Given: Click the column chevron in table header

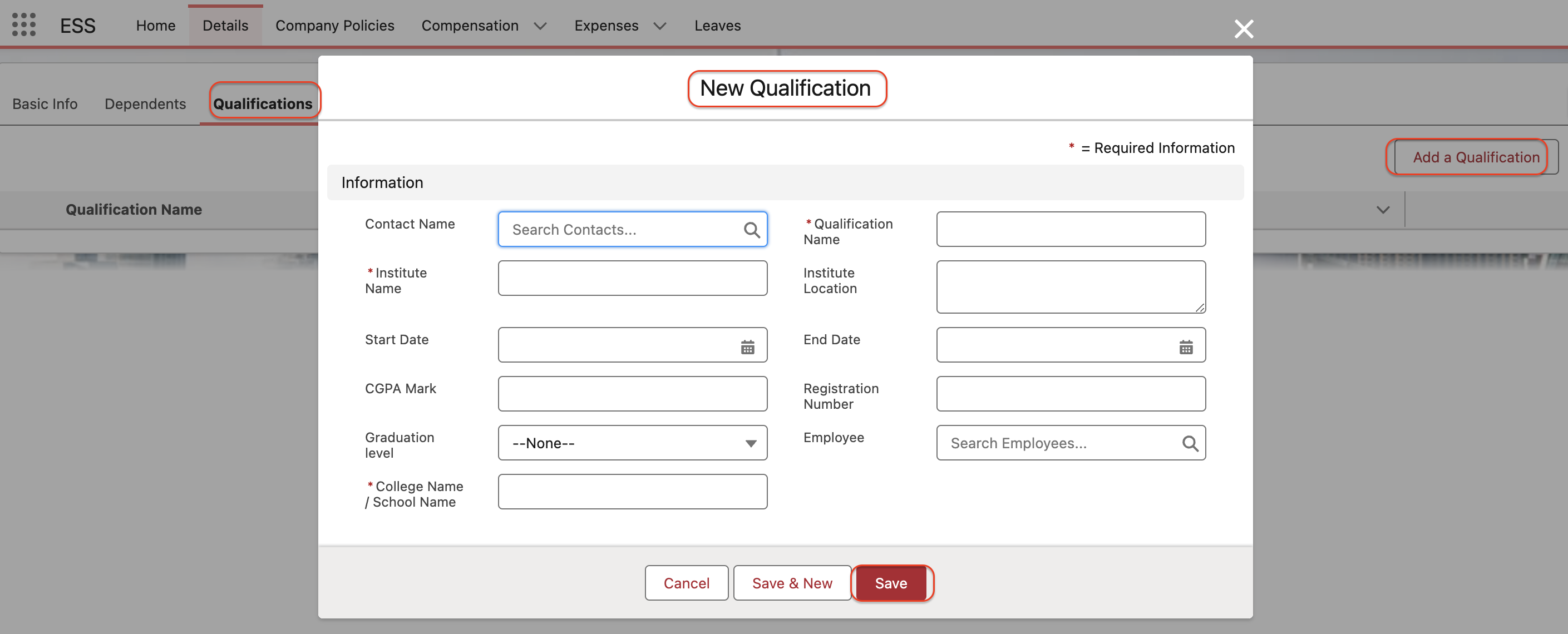Looking at the screenshot, I should 1382,210.
